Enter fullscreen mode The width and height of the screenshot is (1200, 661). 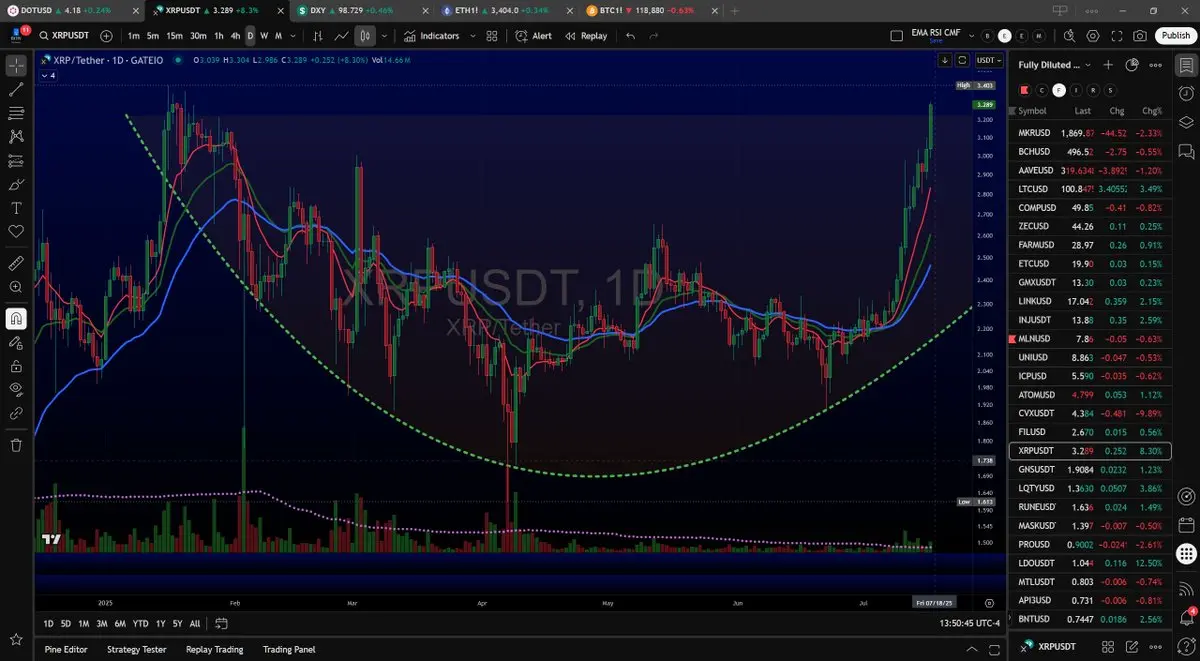coord(1116,36)
